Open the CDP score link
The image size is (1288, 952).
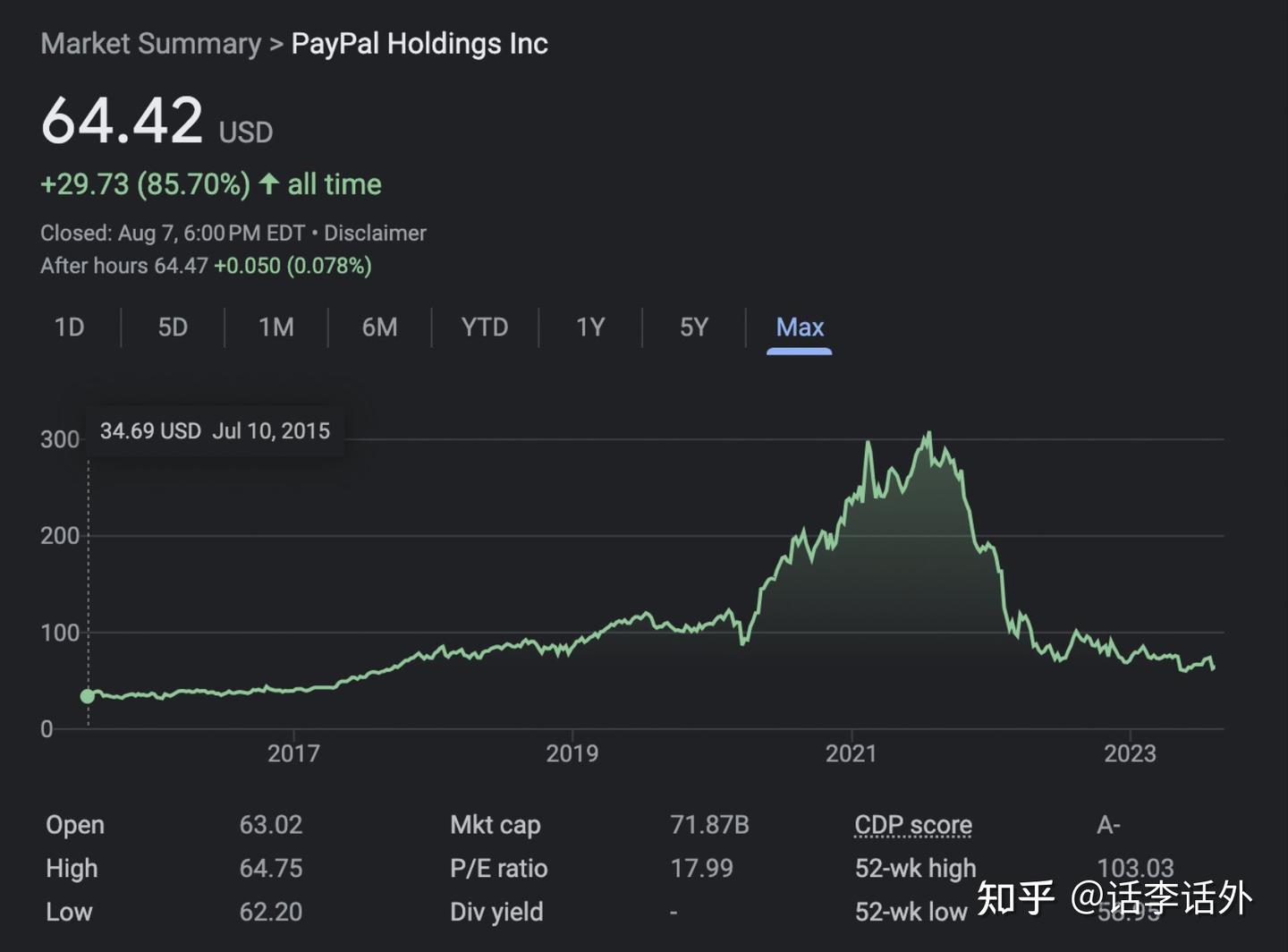pos(912,824)
